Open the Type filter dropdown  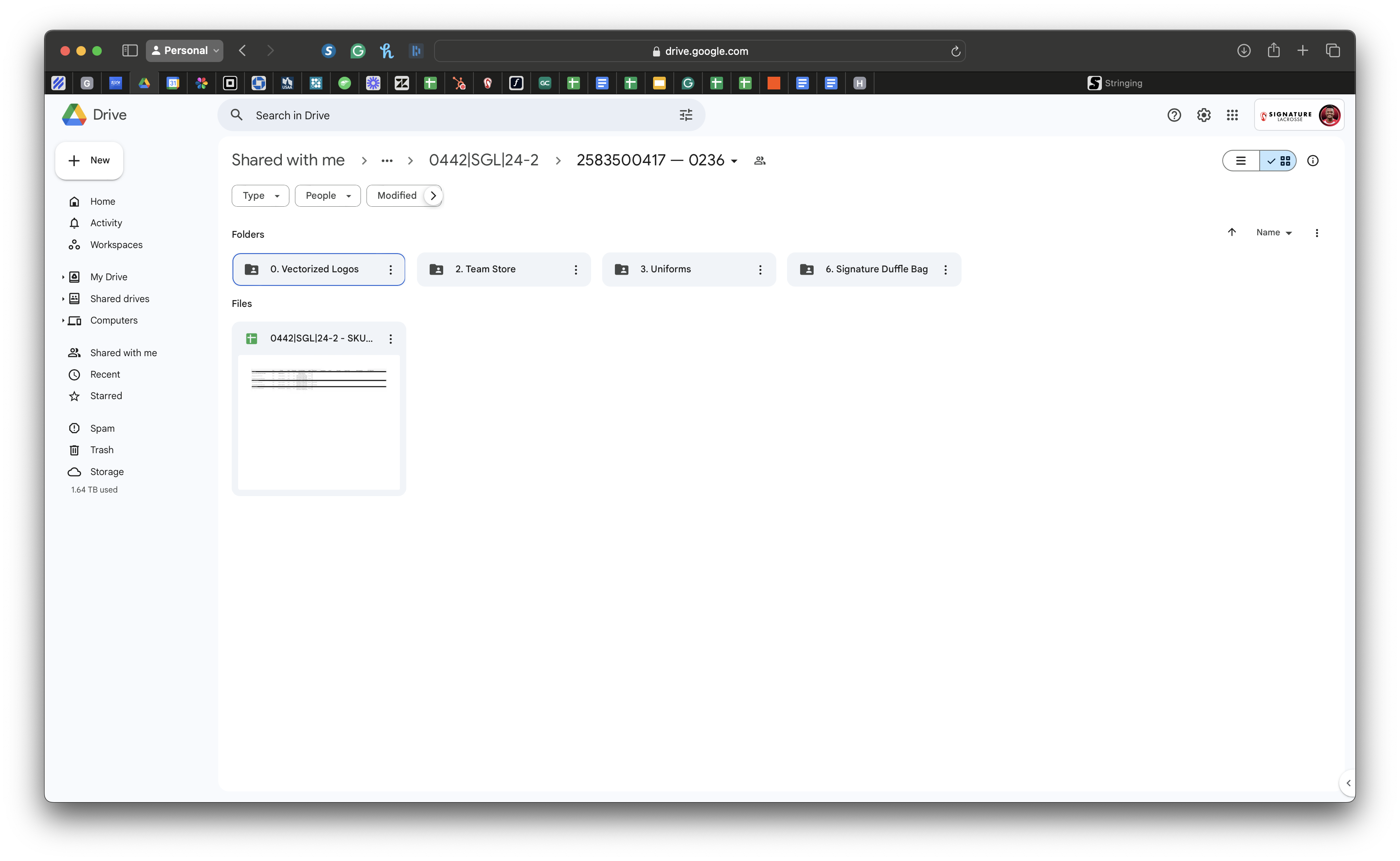260,195
